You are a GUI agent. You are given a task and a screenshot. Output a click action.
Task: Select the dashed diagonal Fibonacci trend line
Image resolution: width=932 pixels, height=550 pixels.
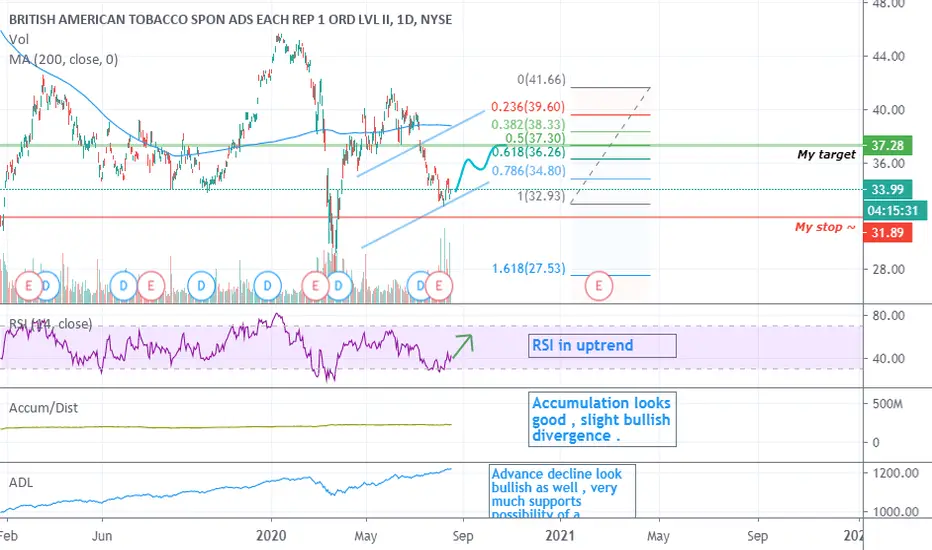[610, 146]
